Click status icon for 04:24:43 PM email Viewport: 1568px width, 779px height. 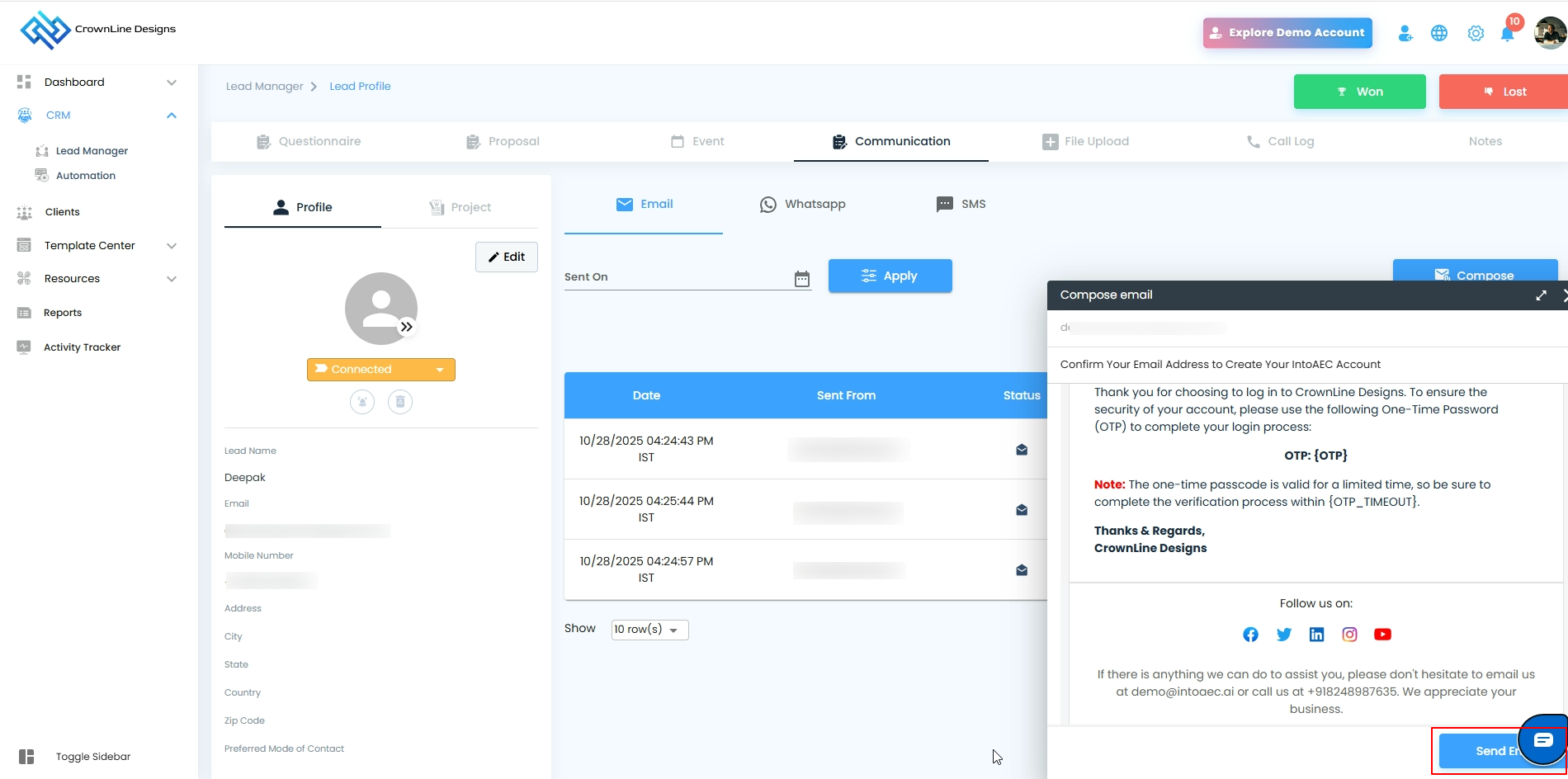pos(1022,450)
